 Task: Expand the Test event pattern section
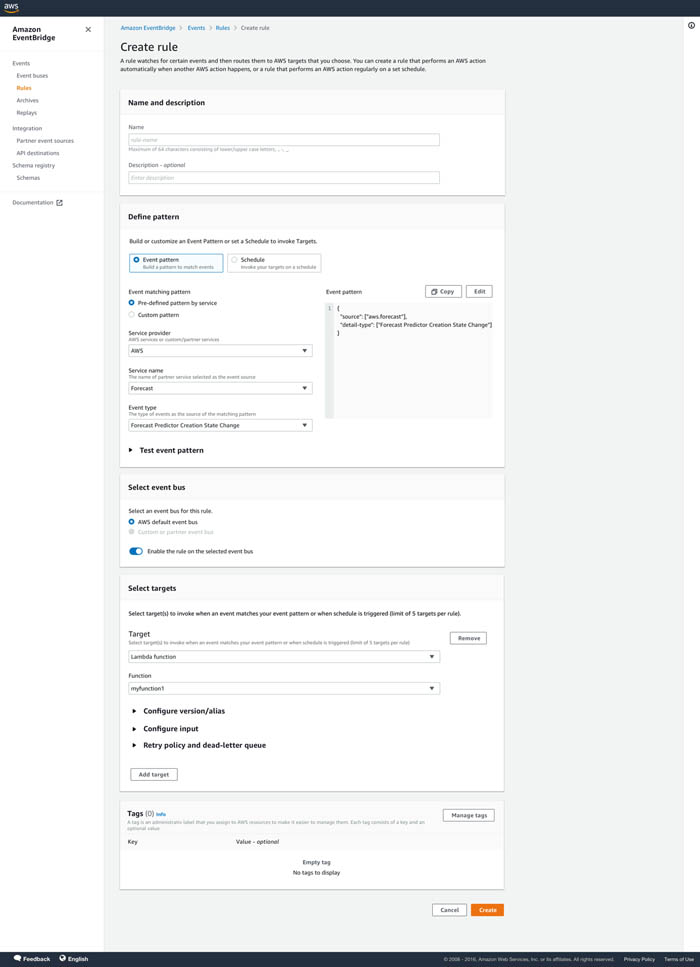click(167, 450)
